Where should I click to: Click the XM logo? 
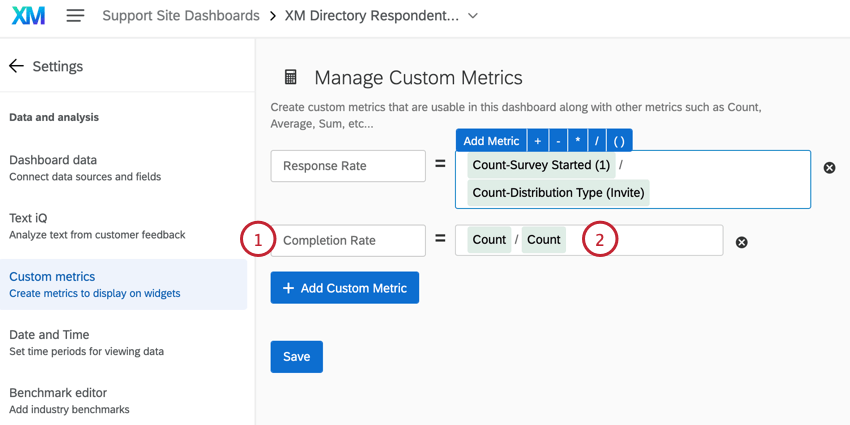click(x=28, y=16)
